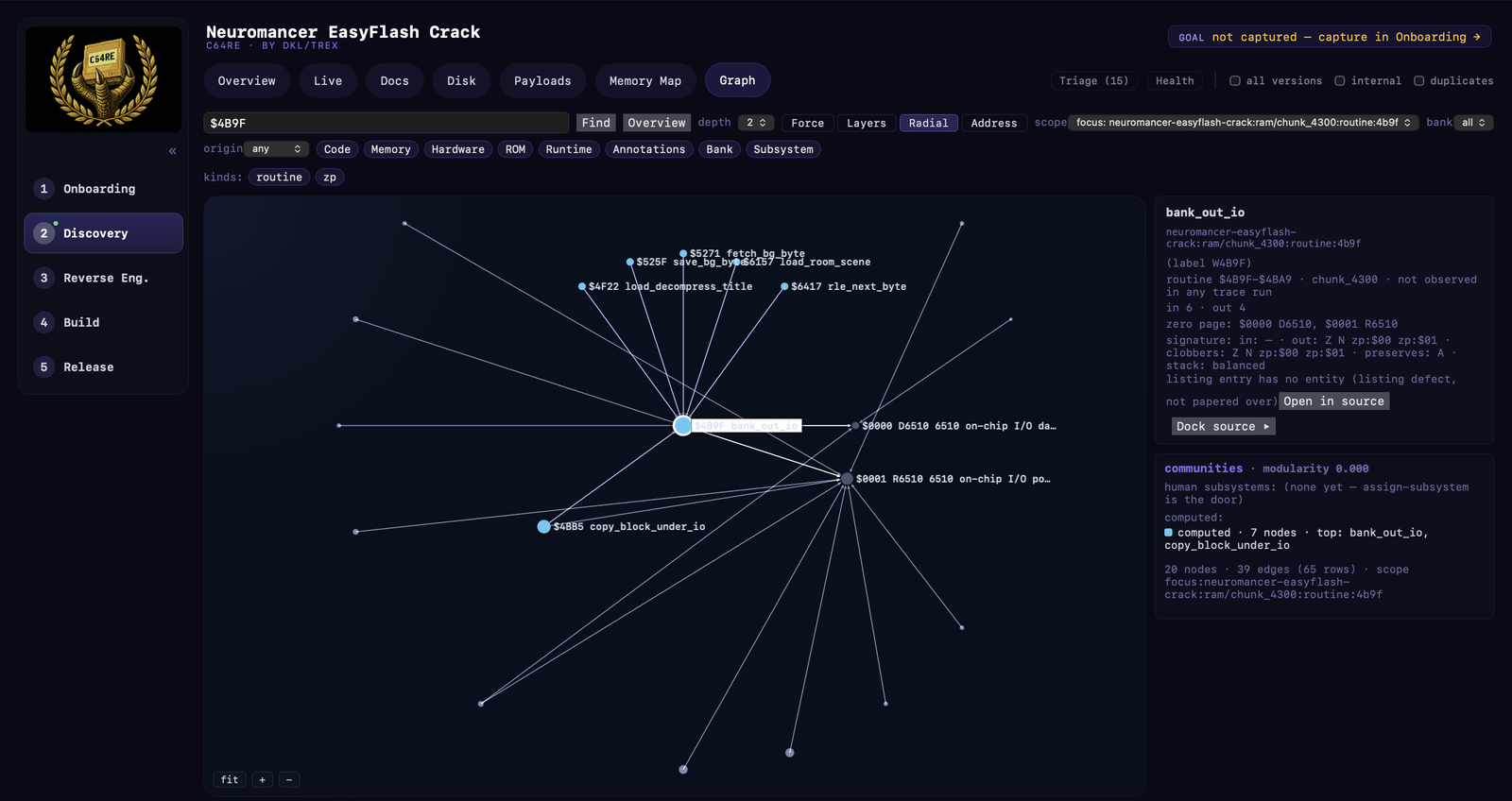Image resolution: width=1512 pixels, height=801 pixels.
Task: Select the $4F22 load_decompress_title node
Action: click(x=582, y=286)
